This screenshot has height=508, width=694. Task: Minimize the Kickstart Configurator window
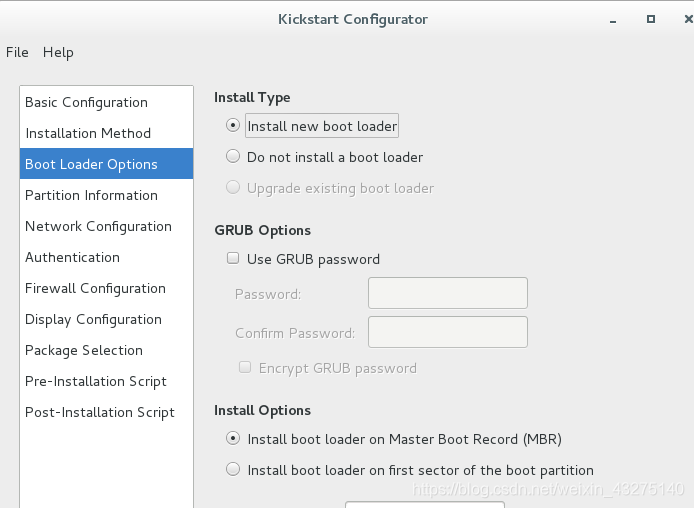click(x=612, y=19)
